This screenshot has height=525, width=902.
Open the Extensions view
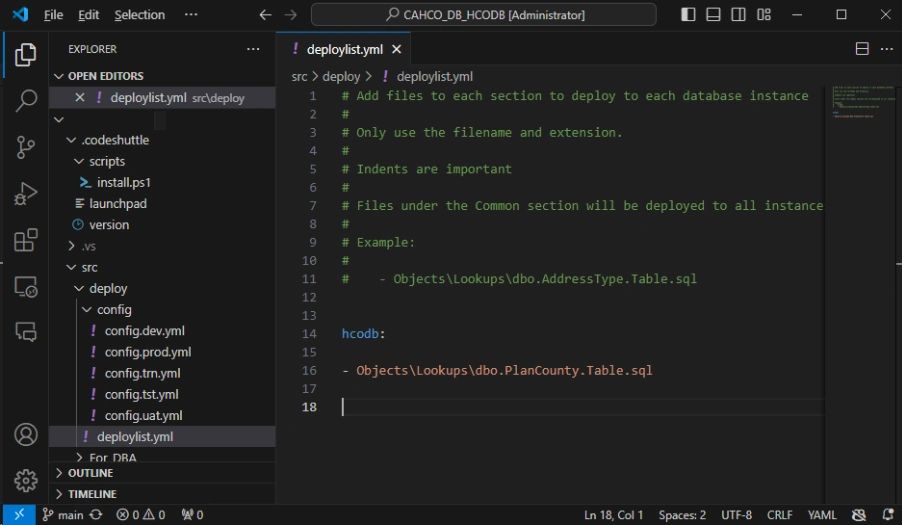click(26, 240)
